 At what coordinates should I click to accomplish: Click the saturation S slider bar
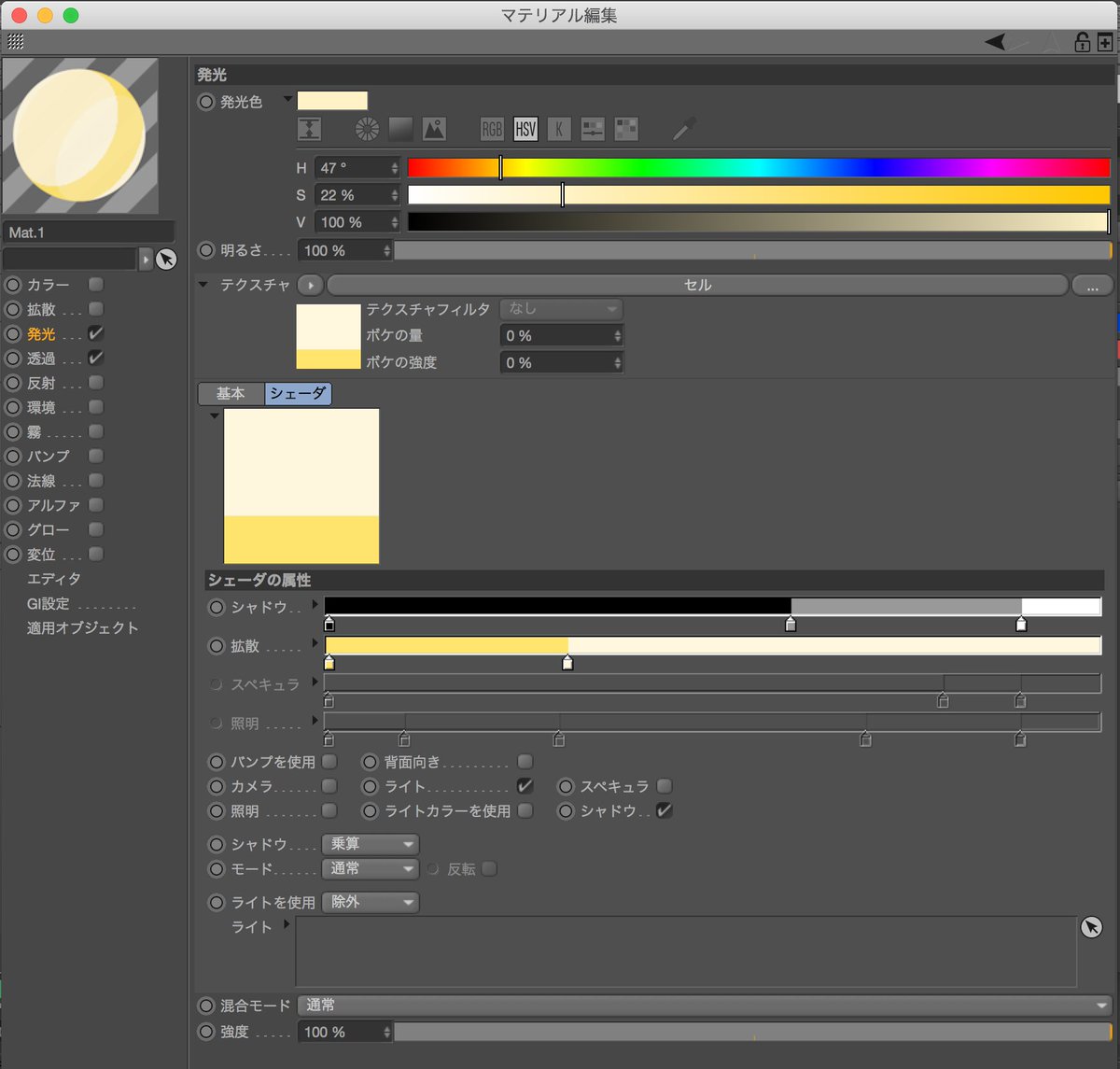pyautogui.click(x=759, y=195)
